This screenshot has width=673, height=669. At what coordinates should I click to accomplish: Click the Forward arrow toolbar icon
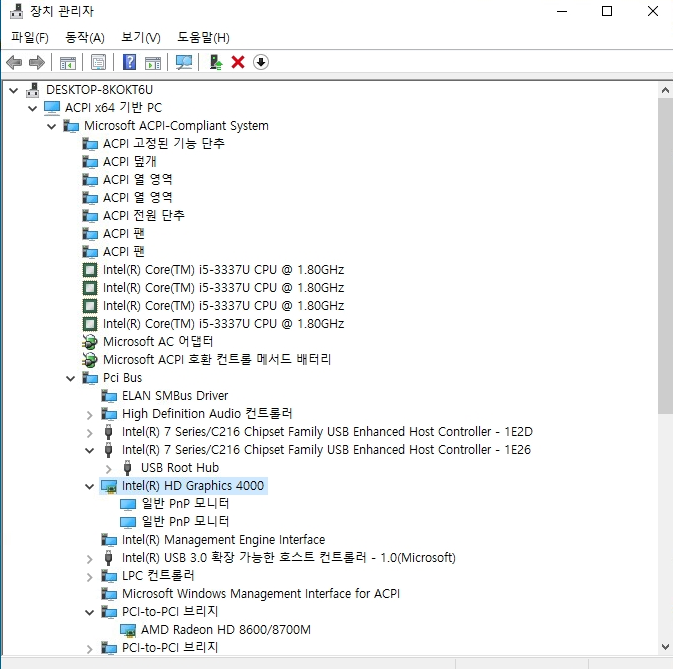pyautogui.click(x=37, y=62)
